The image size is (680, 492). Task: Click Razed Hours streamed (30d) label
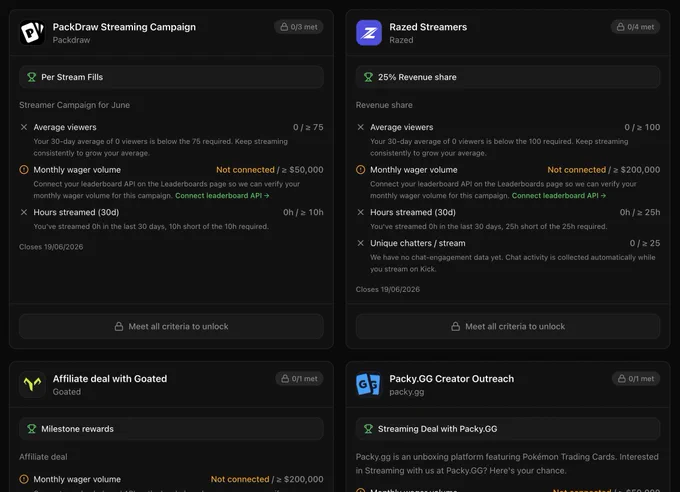tap(413, 212)
